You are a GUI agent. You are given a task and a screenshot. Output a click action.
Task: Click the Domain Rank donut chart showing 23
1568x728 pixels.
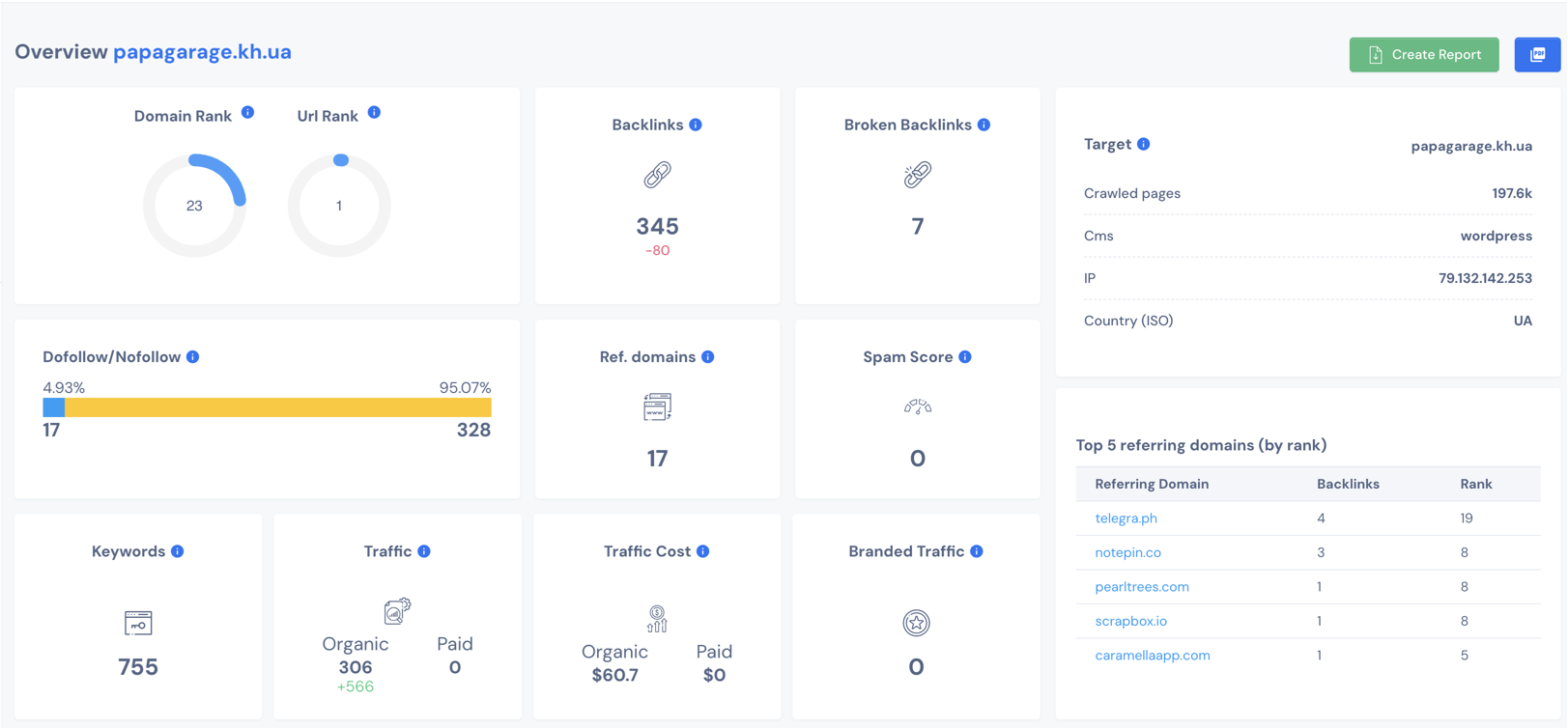click(x=194, y=206)
